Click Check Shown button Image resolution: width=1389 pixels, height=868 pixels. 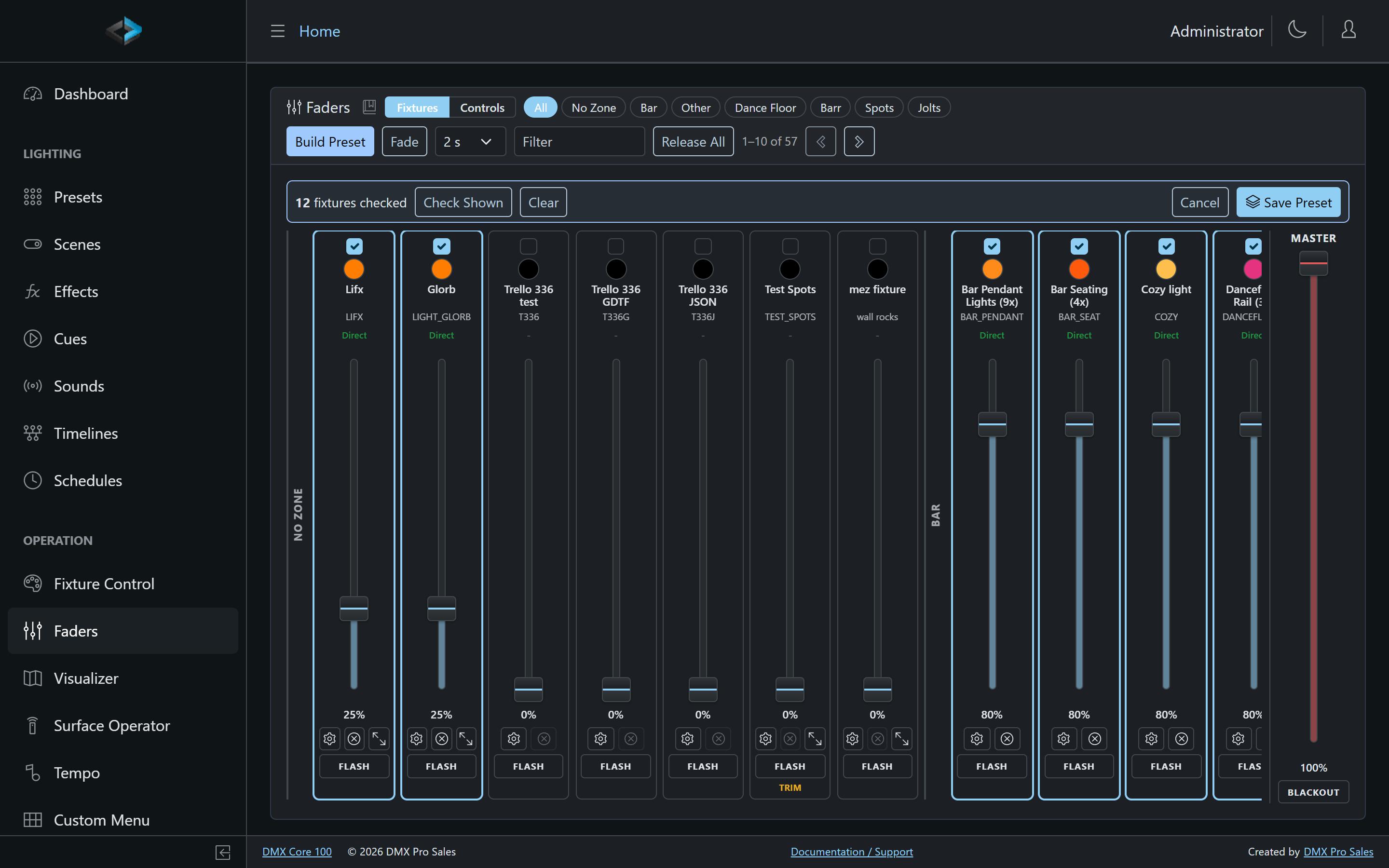(x=463, y=202)
